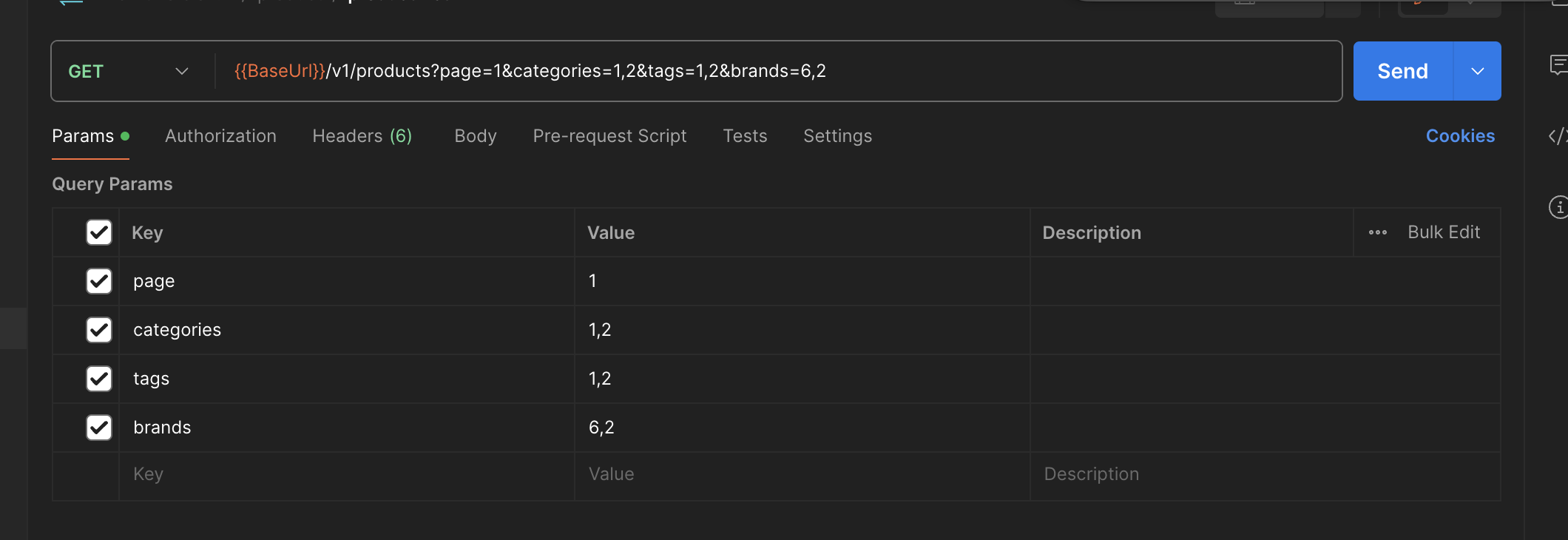Disable the brands parameter checkbox
Image resolution: width=1568 pixels, height=540 pixels.
pyautogui.click(x=99, y=428)
